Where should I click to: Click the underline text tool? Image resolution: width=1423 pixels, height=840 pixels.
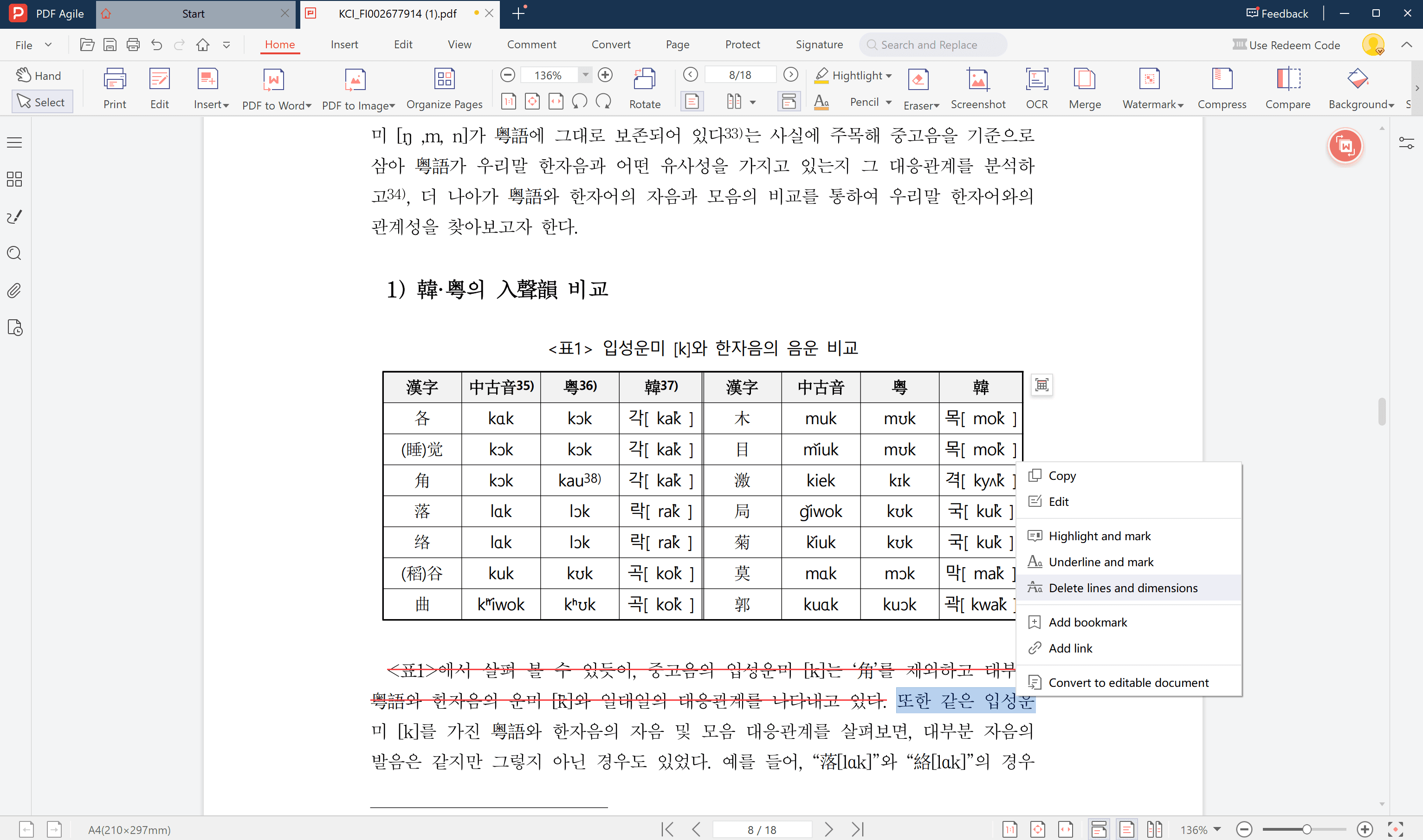coord(821,102)
